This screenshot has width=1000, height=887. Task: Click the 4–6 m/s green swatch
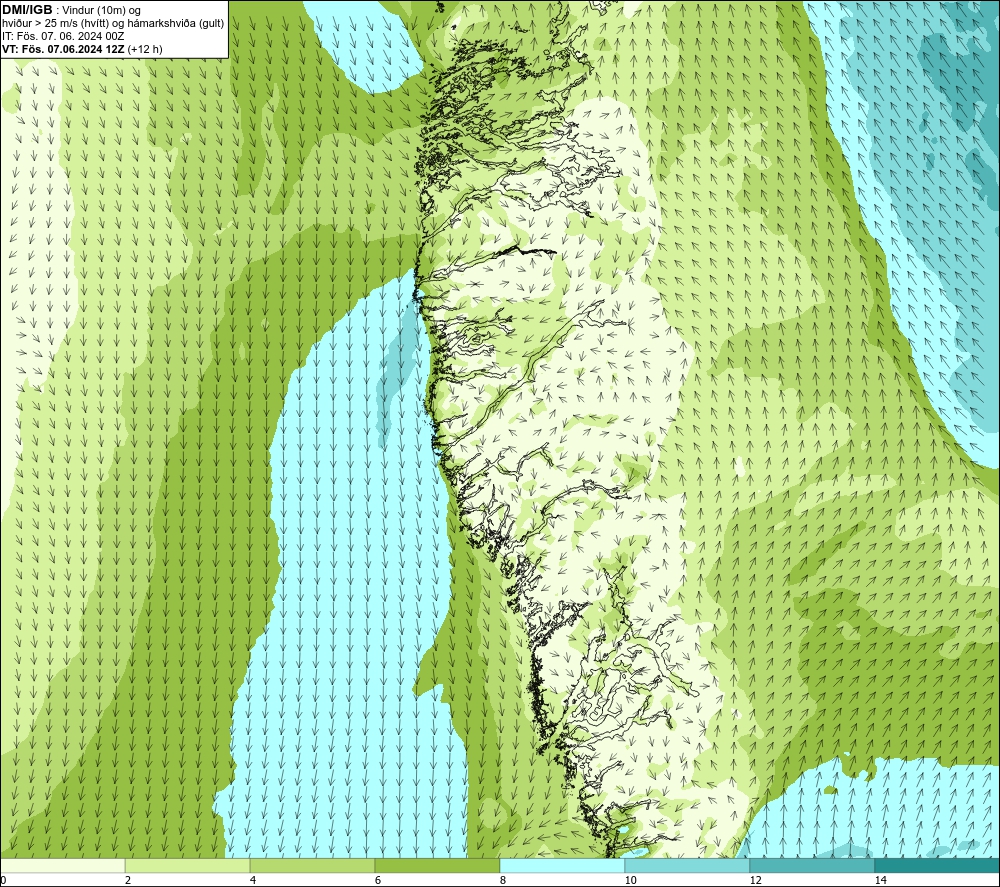click(x=312, y=865)
